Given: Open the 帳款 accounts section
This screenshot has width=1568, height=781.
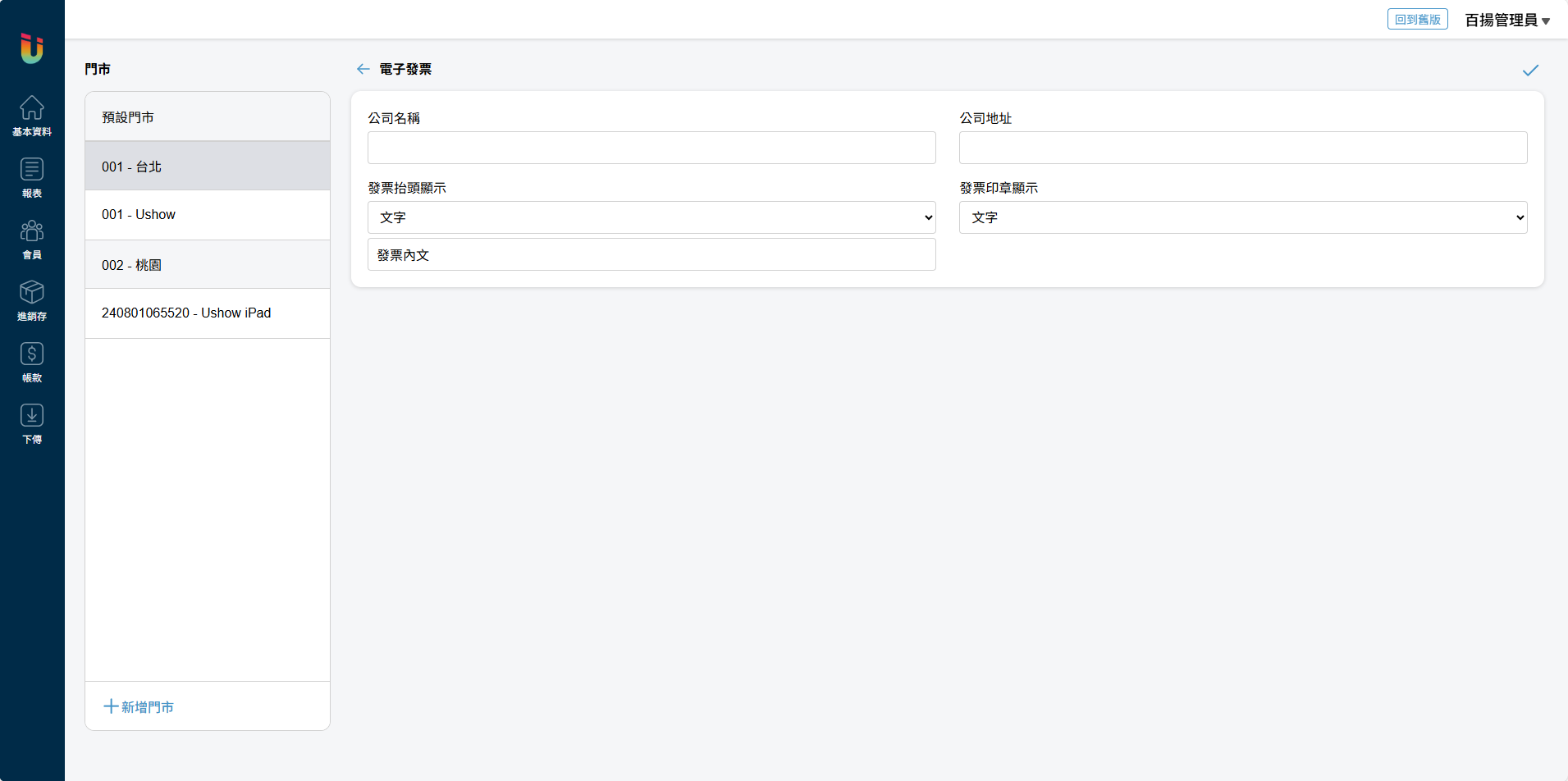Looking at the screenshot, I should (x=32, y=362).
